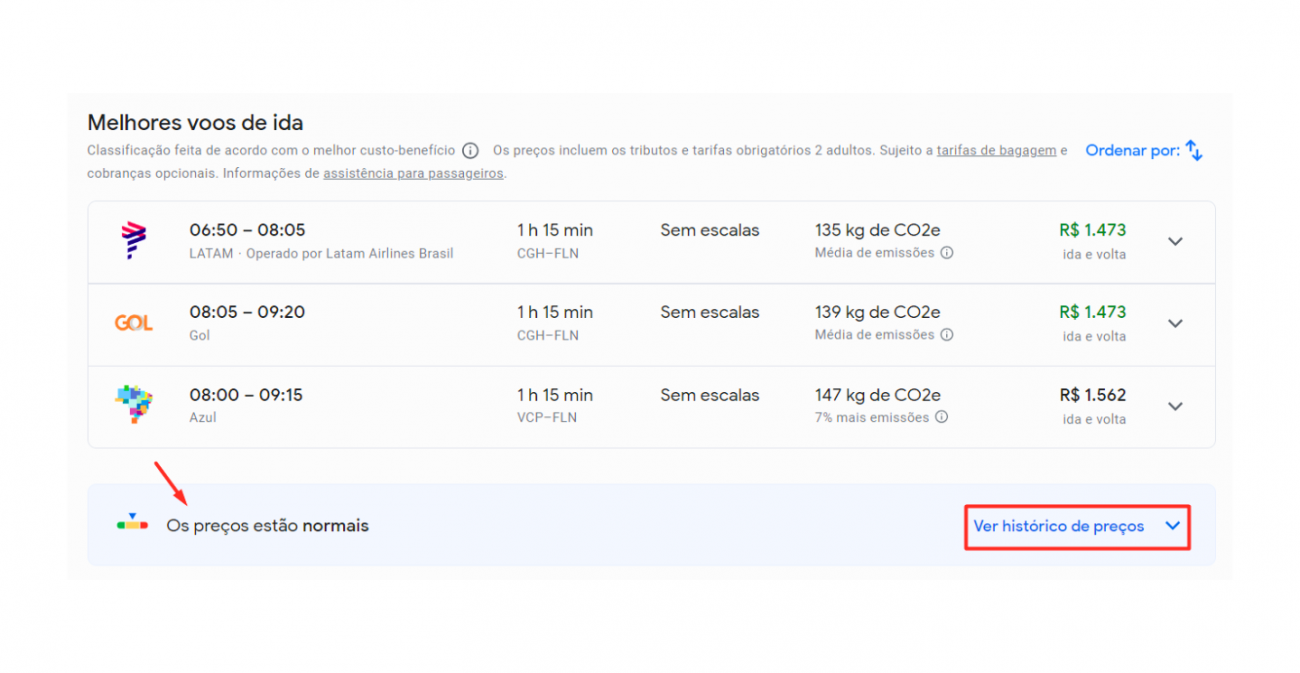The width and height of the screenshot is (1300, 673).
Task: Select the Sem escalas label on the Azul flight
Action: pyautogui.click(x=709, y=395)
